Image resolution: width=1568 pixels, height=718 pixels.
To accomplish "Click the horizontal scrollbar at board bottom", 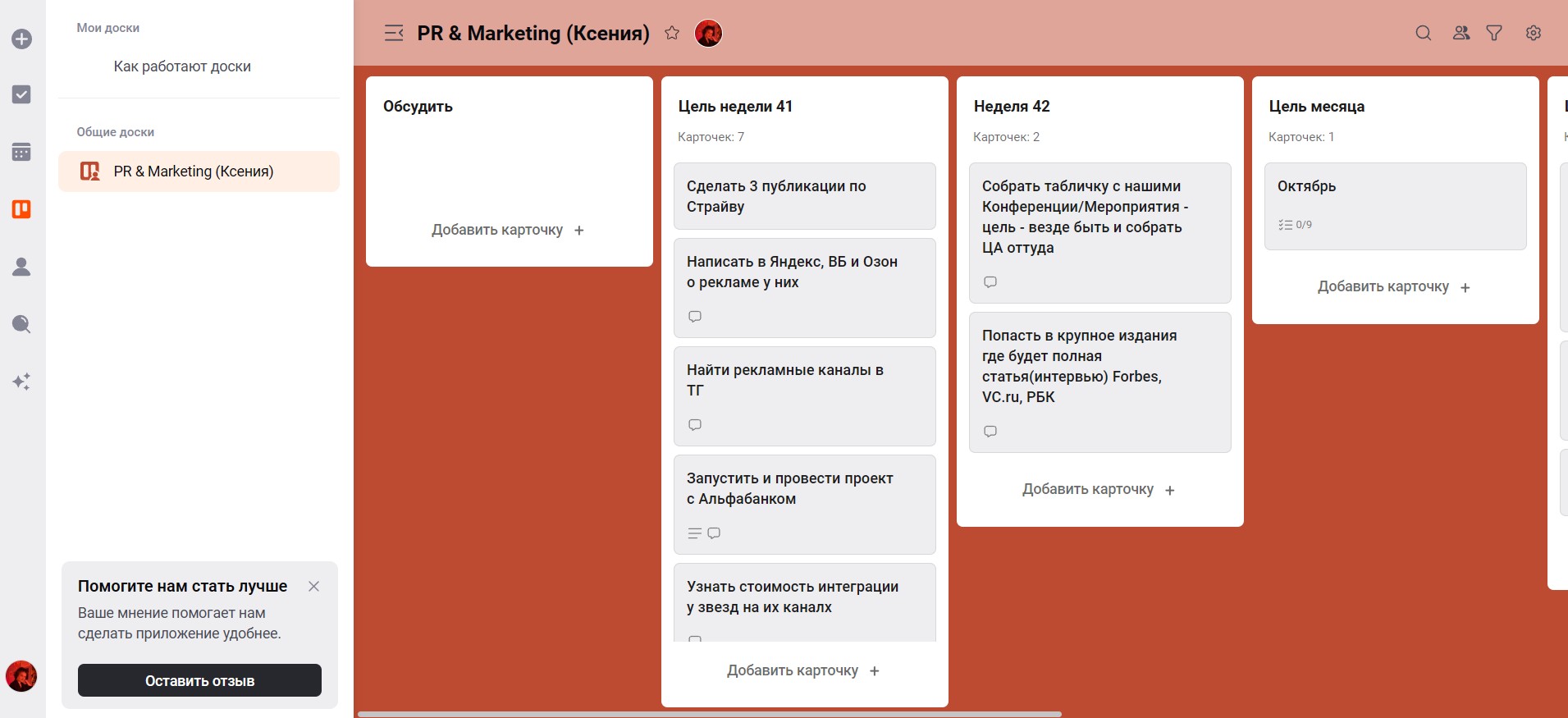I will coord(710,714).
